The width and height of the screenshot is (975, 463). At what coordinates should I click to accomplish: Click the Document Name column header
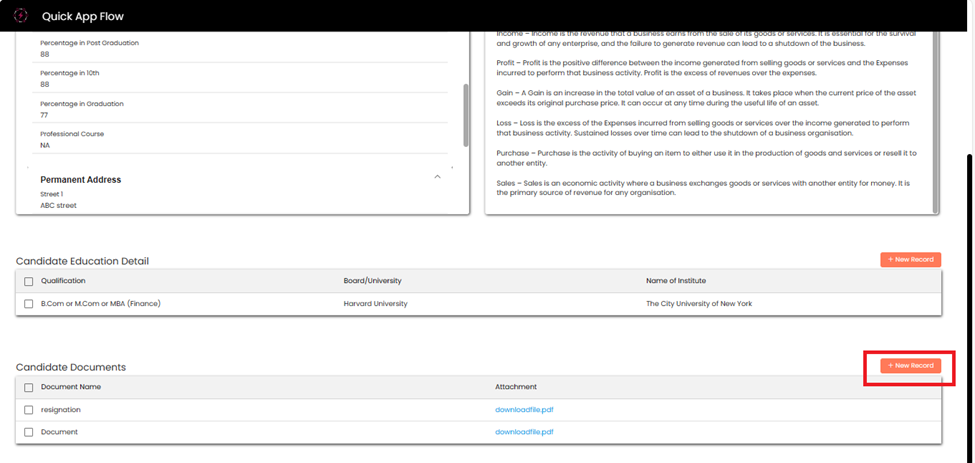click(71, 387)
